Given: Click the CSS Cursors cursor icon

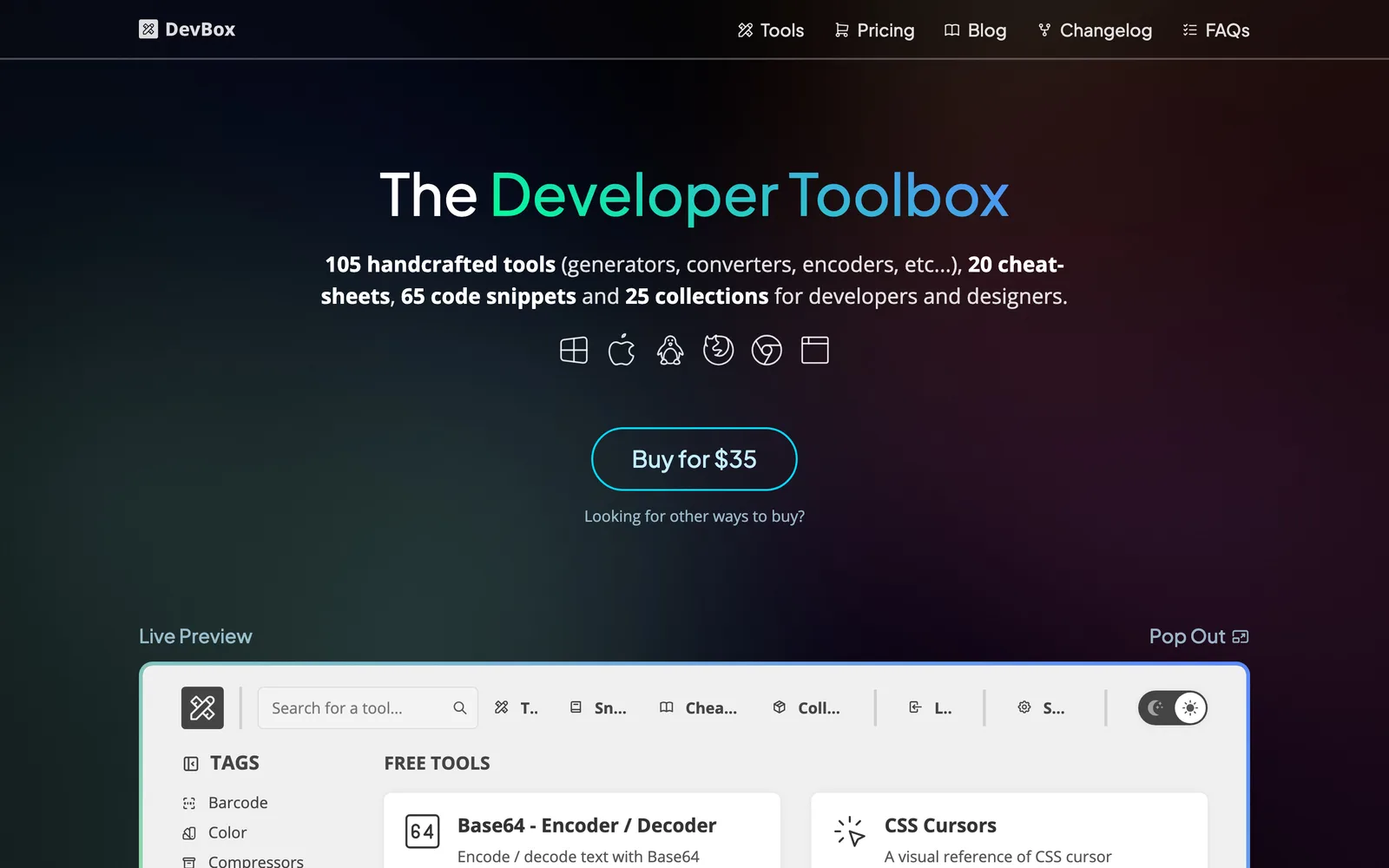Looking at the screenshot, I should click(850, 832).
